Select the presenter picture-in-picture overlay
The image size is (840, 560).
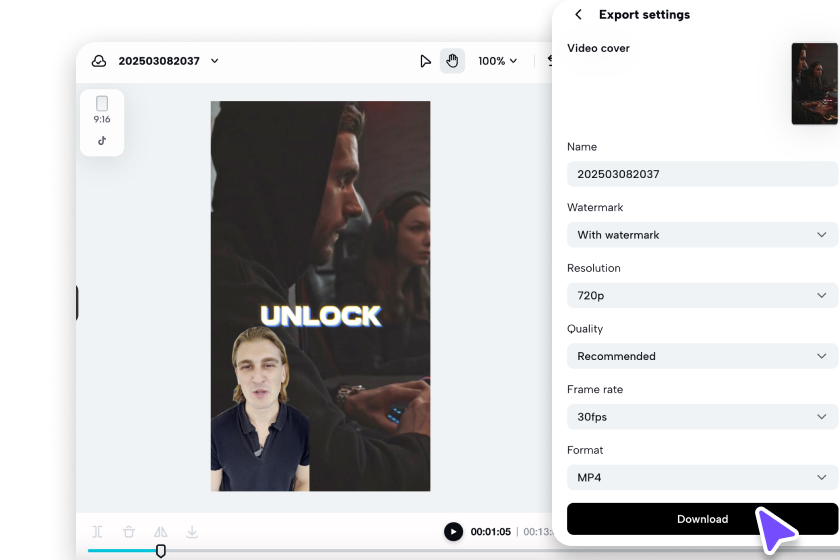pos(260,409)
